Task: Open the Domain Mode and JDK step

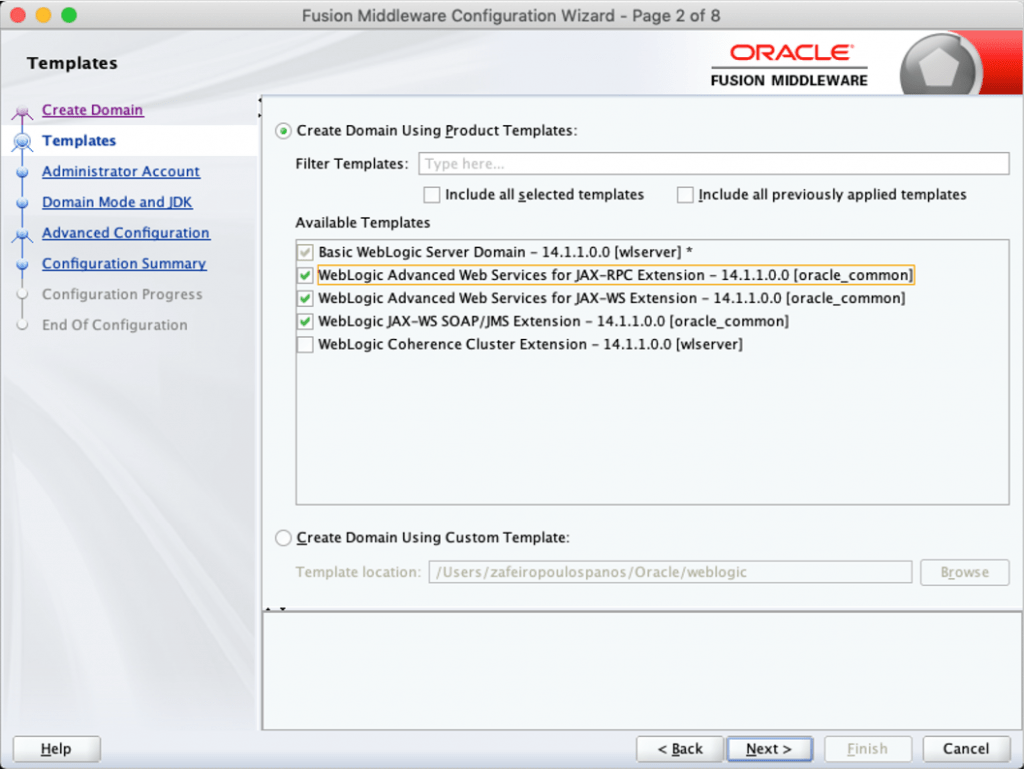Action: click(x=117, y=202)
